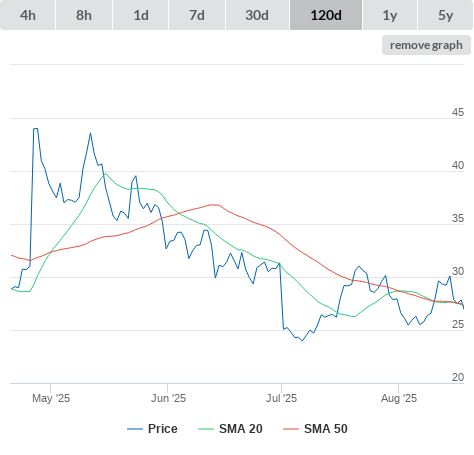Click the red SMA 50 legend marker
Viewport: 474px width, 455px height.
pyautogui.click(x=291, y=429)
